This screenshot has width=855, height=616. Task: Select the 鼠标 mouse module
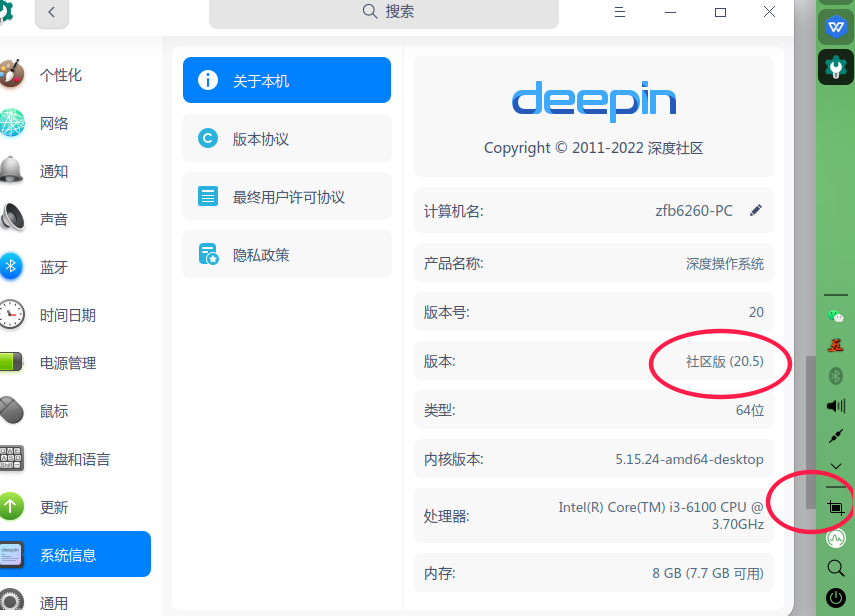[53, 411]
